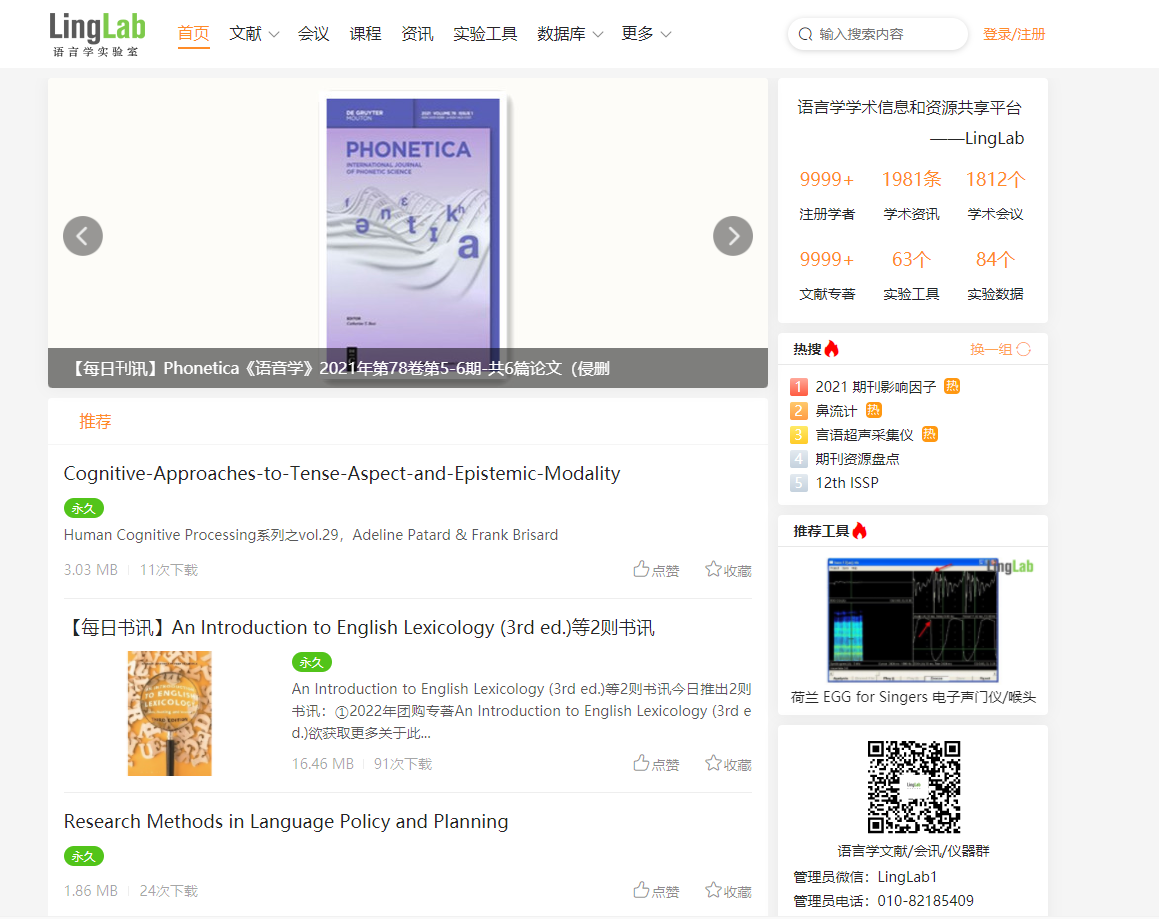Favorite the Cognitive Approaches book entry
Viewport: 1159px width, 919px height.
[x=728, y=570]
